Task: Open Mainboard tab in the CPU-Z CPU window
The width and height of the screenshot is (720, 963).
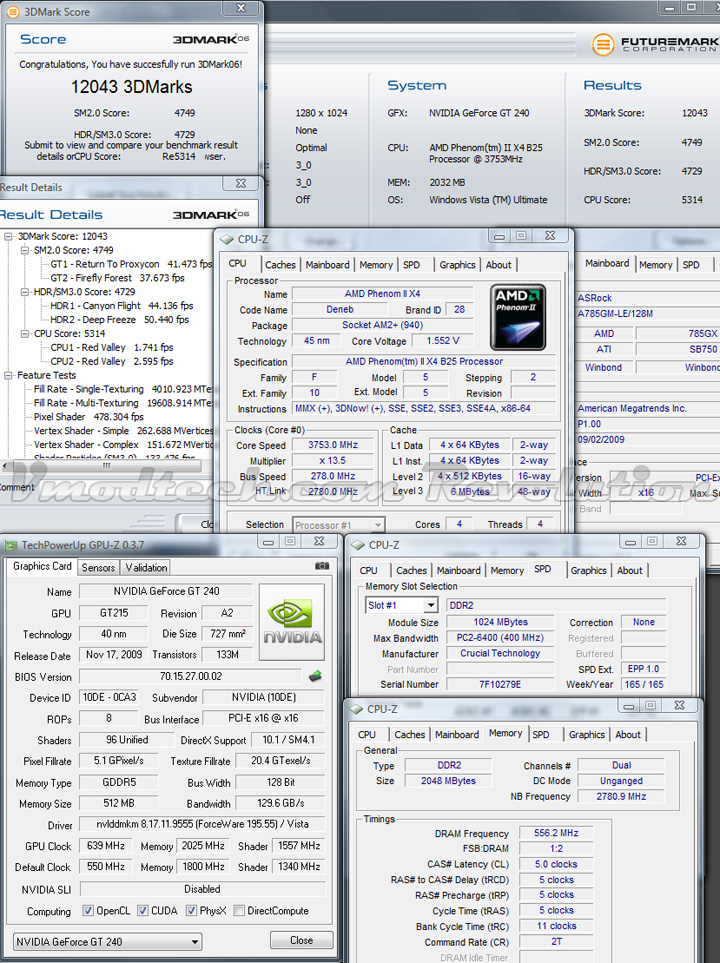Action: tap(327, 265)
